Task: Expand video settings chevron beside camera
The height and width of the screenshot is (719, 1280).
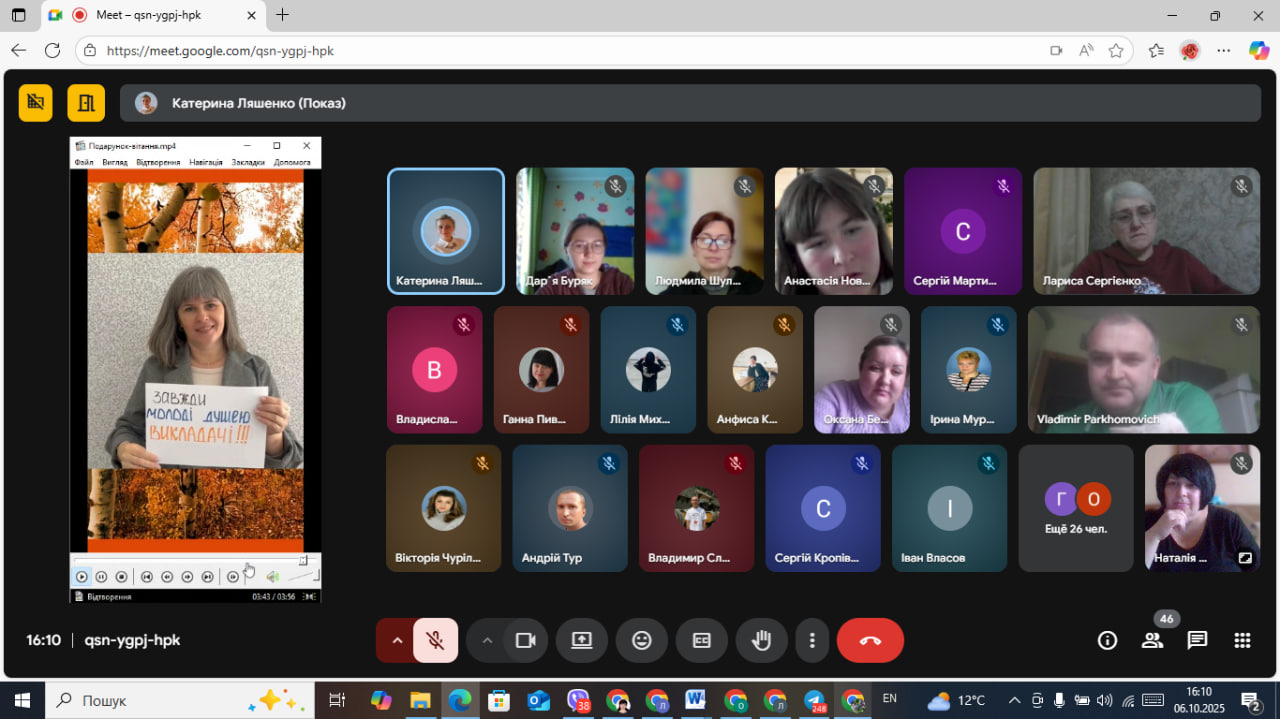Action: (x=487, y=641)
